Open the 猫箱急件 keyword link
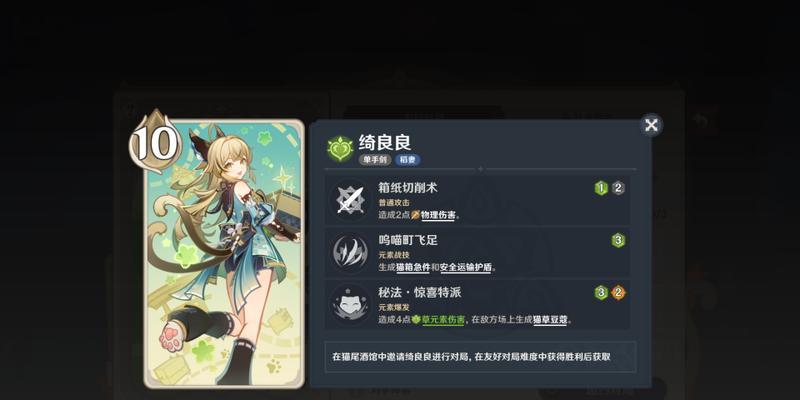This screenshot has height=400, width=800. pos(413,267)
